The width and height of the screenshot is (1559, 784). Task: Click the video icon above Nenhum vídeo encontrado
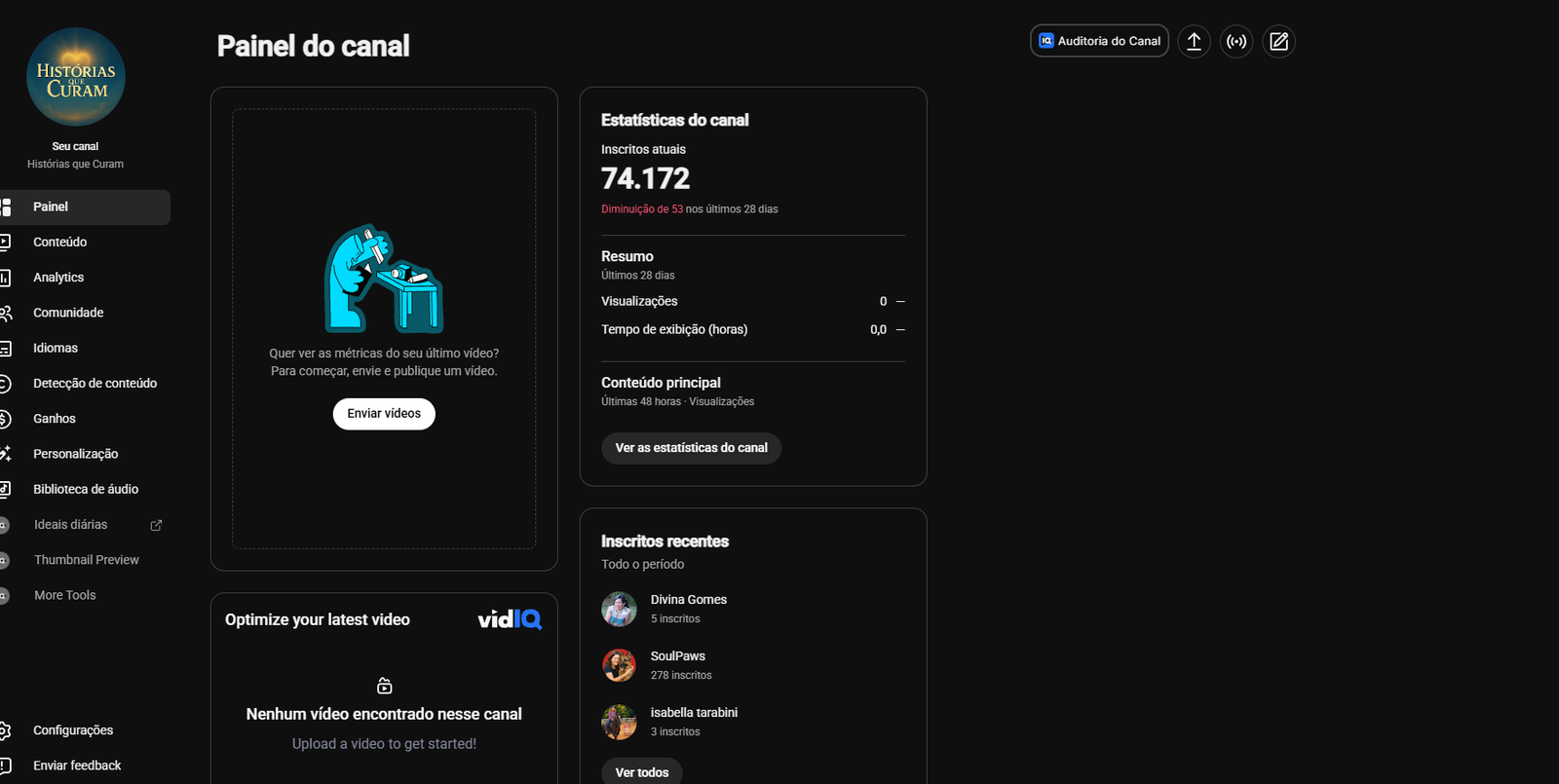coord(385,686)
